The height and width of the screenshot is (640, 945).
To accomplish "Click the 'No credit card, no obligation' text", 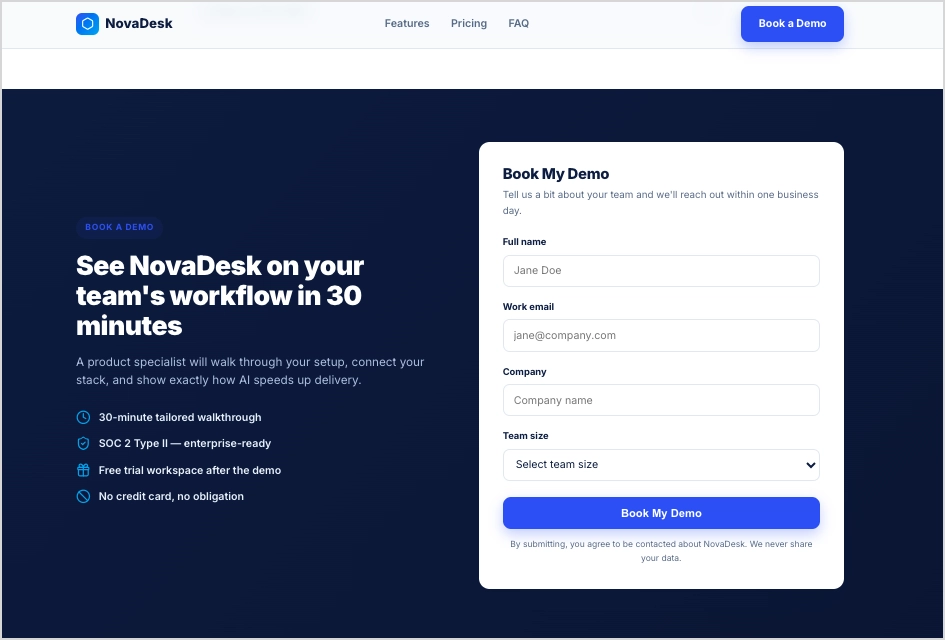I will coord(171,497).
